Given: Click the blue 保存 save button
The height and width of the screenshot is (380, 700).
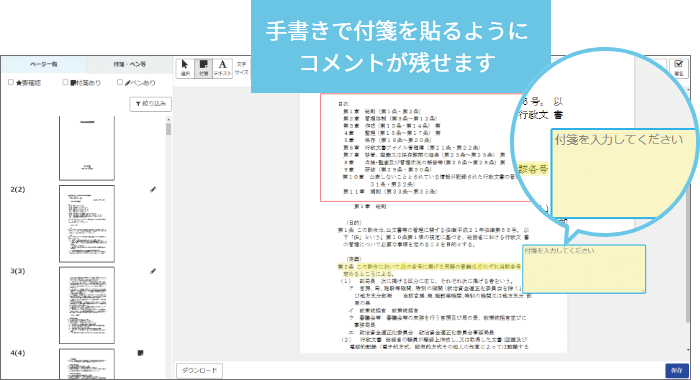Looking at the screenshot, I should point(677,371).
